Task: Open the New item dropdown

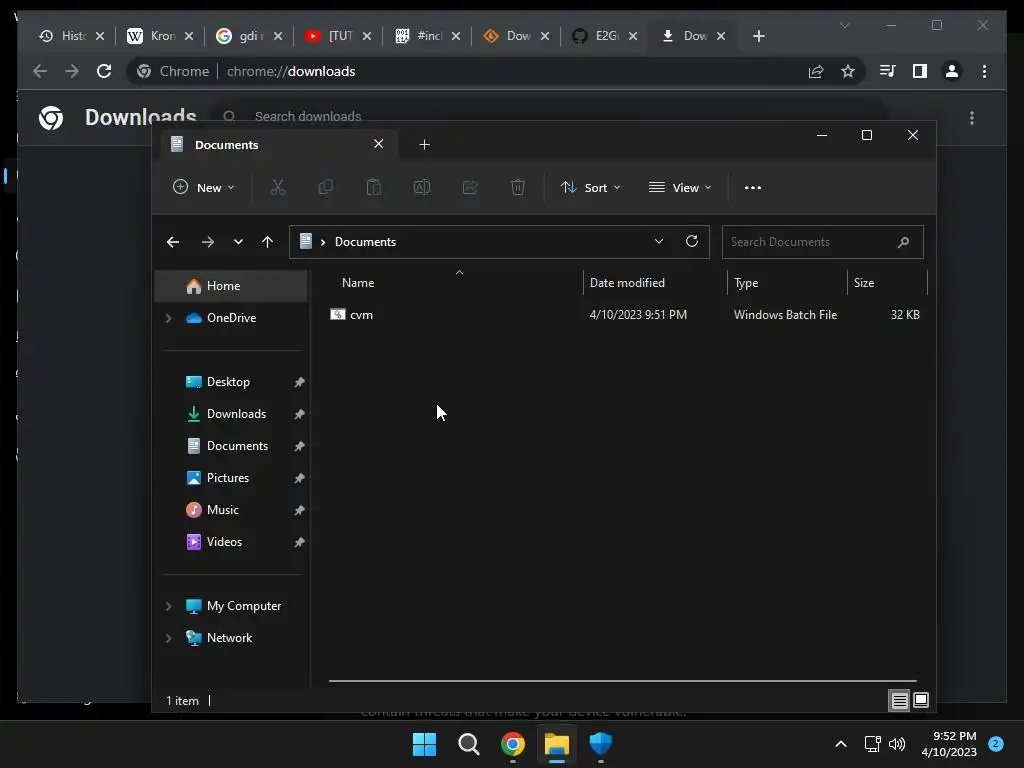Action: 203,187
